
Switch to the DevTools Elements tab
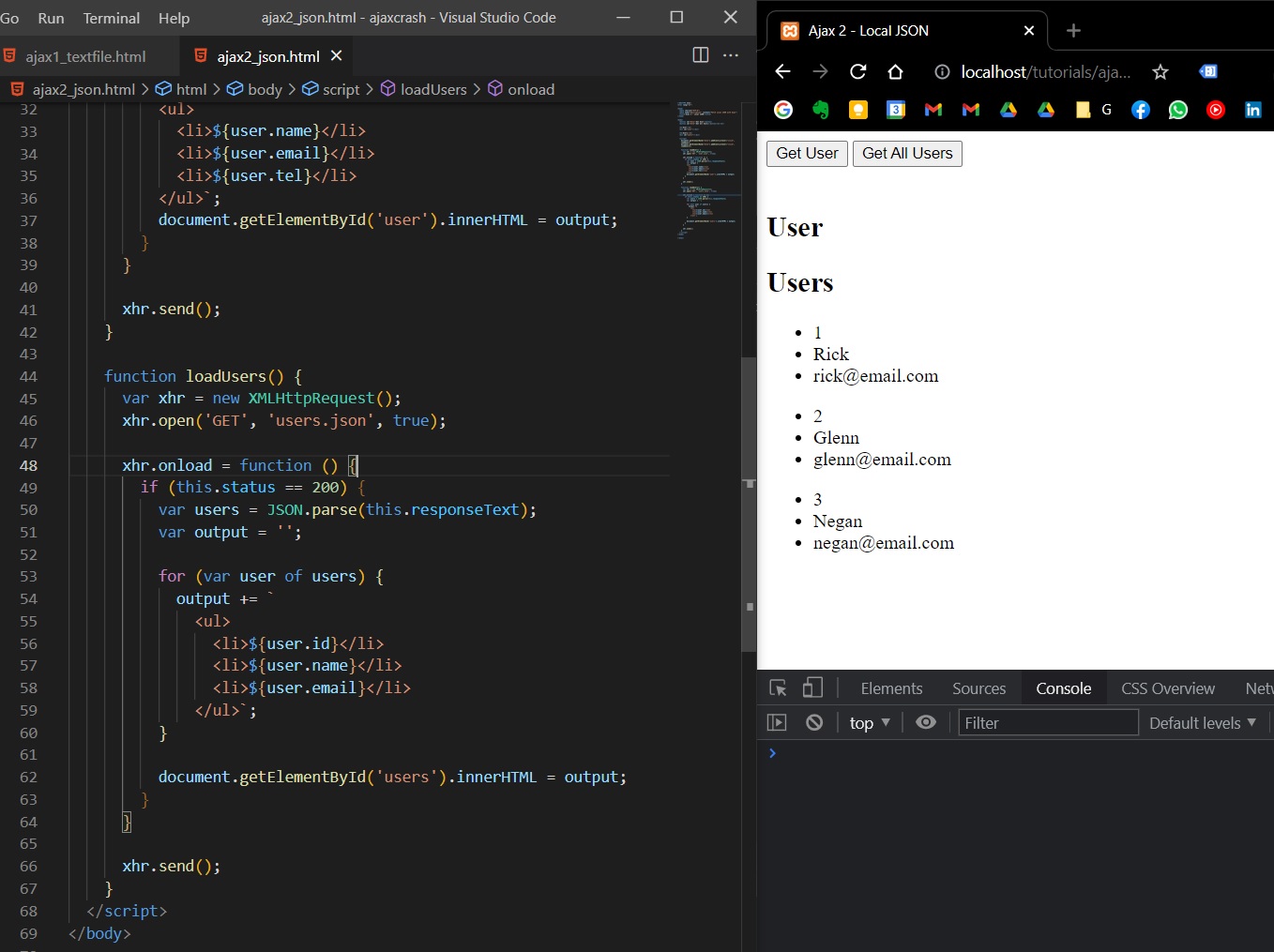891,688
